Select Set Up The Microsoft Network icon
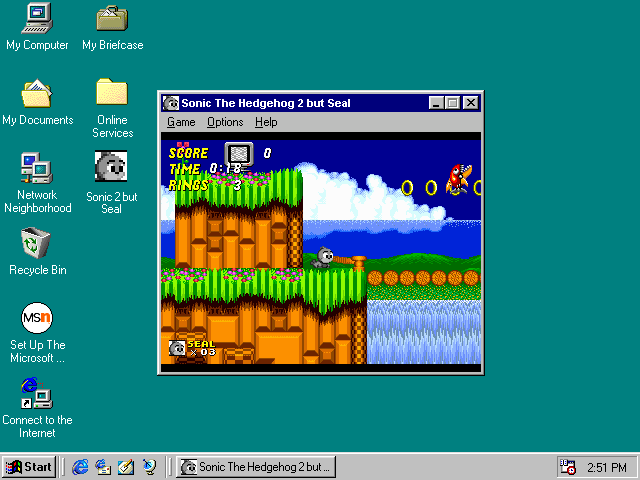Screen dimensions: 640x480 point(37,333)
